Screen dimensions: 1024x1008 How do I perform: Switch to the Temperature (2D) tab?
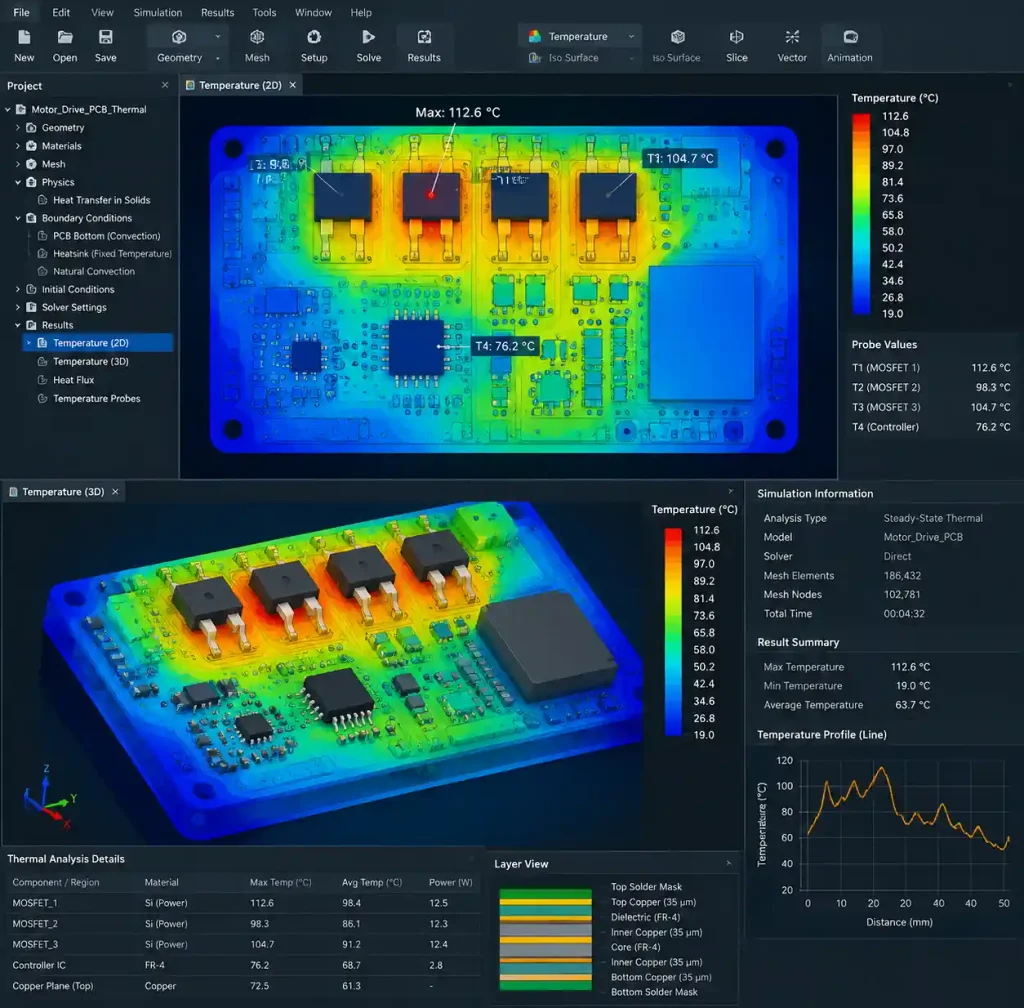coord(240,86)
